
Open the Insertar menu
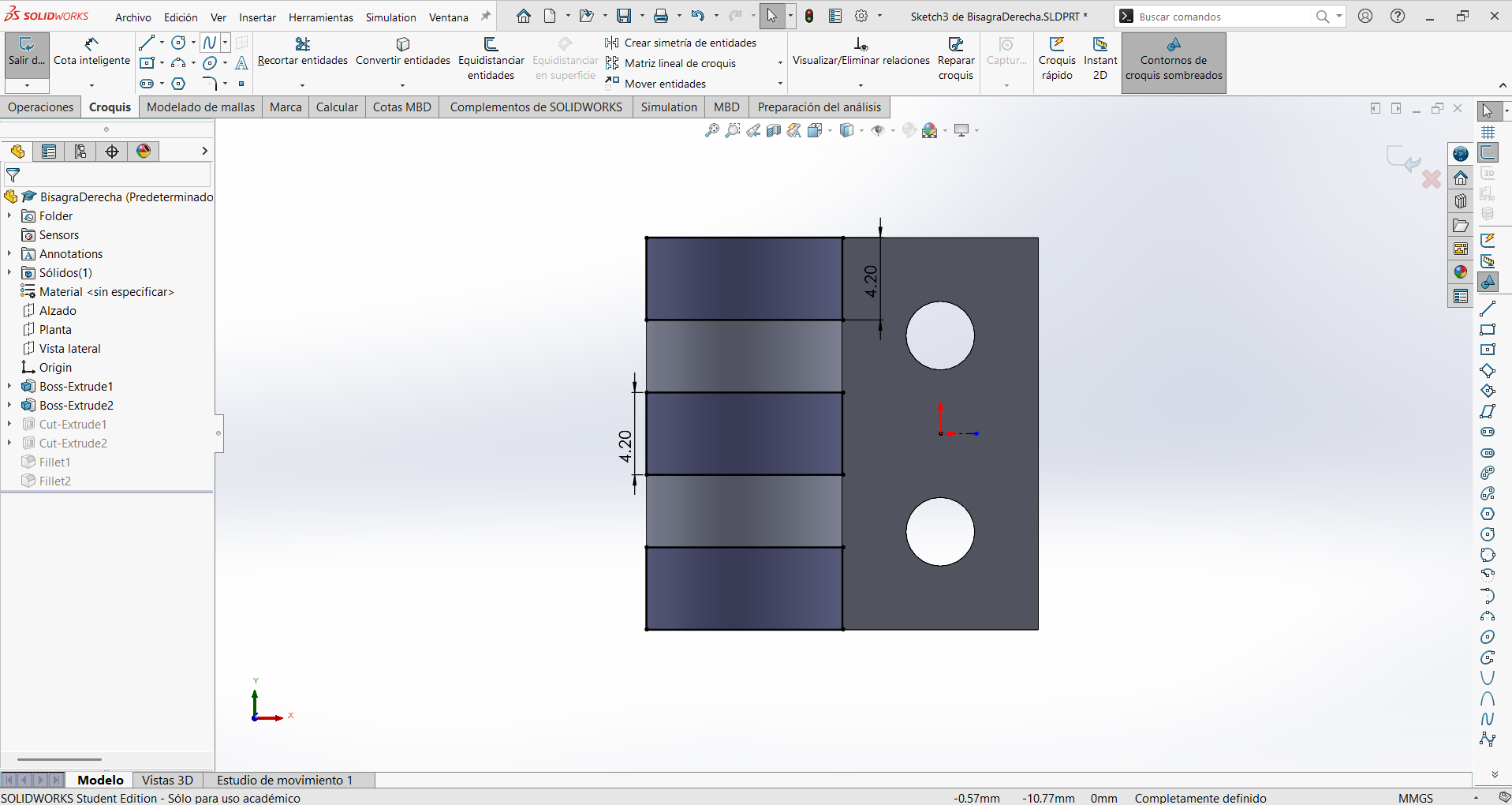(258, 17)
